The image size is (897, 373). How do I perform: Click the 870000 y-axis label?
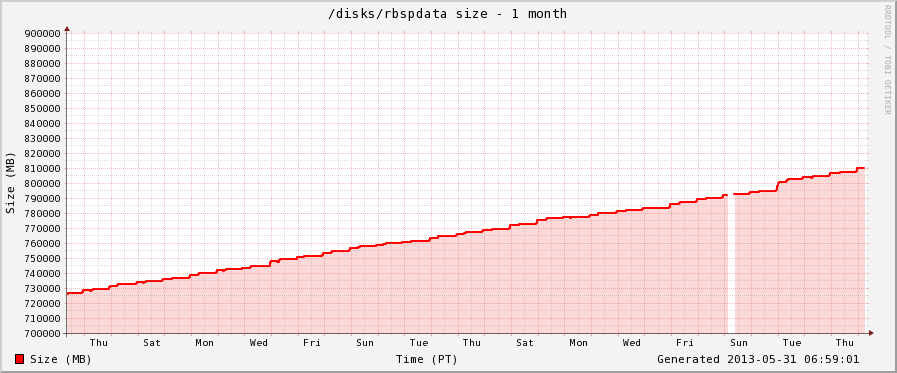tap(42, 78)
